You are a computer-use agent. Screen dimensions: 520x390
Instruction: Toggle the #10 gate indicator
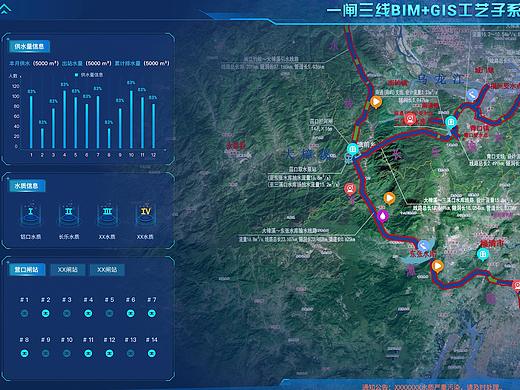(x=67, y=353)
